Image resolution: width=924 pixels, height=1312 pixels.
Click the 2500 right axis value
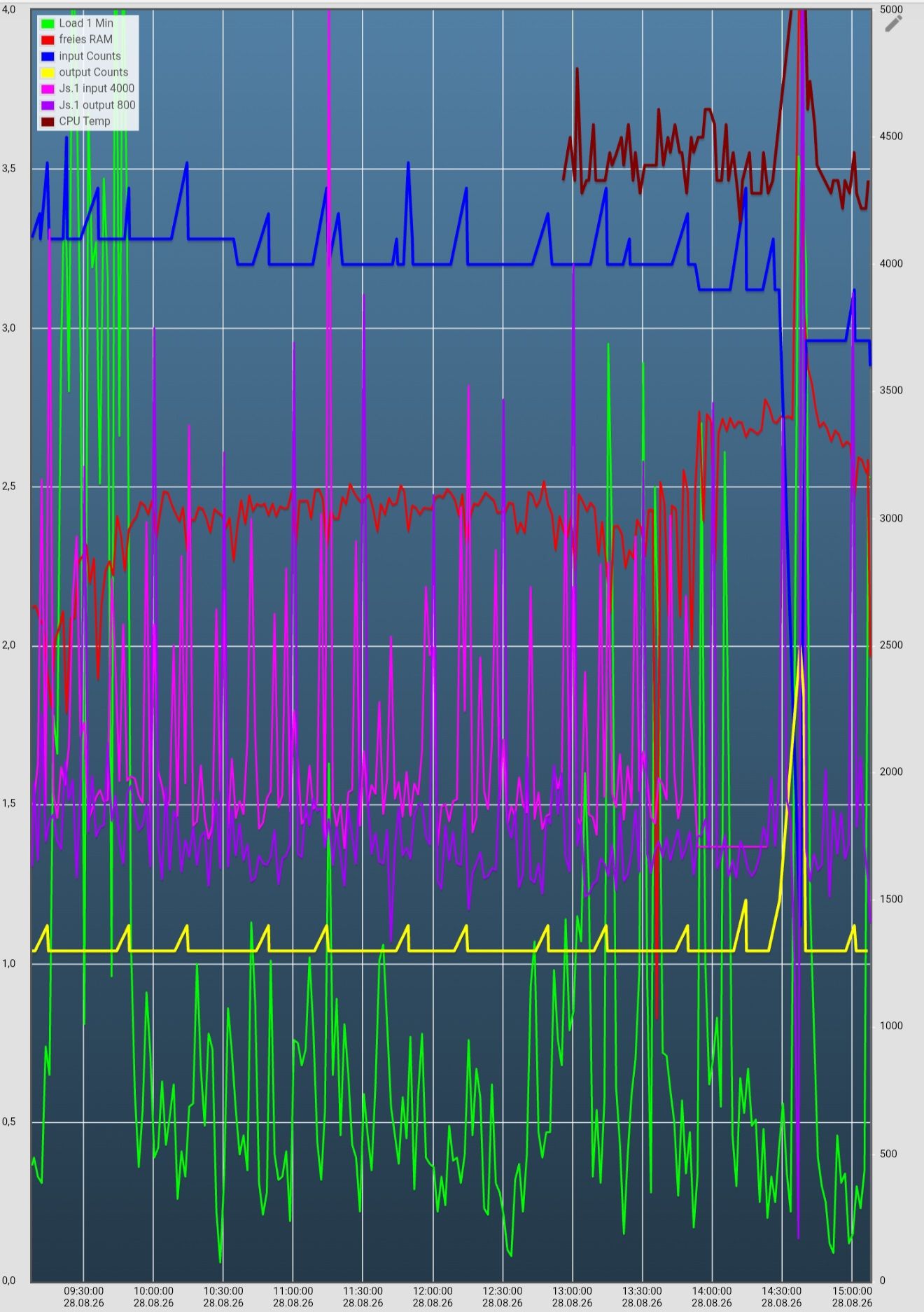coord(891,645)
